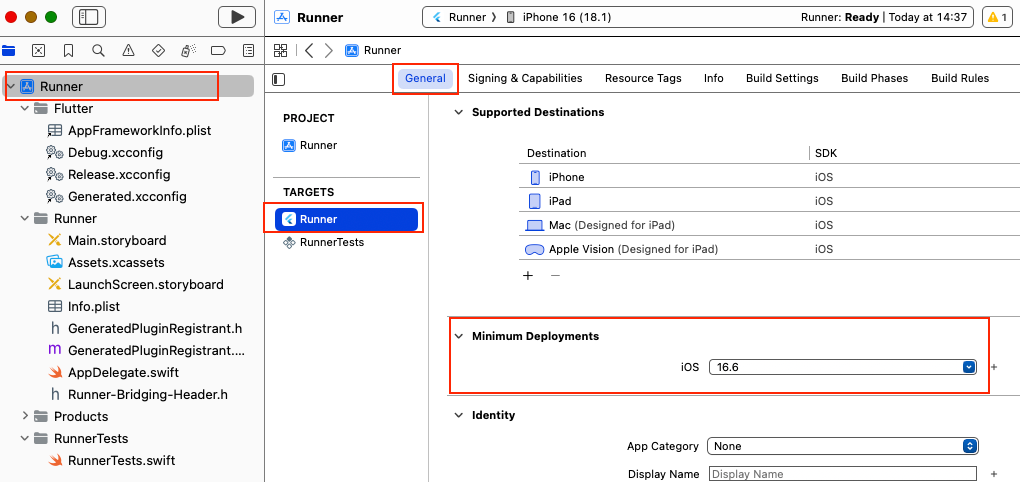1020x482 pixels.
Task: Open LaunchScreen.storyboard
Action: click(x=135, y=284)
